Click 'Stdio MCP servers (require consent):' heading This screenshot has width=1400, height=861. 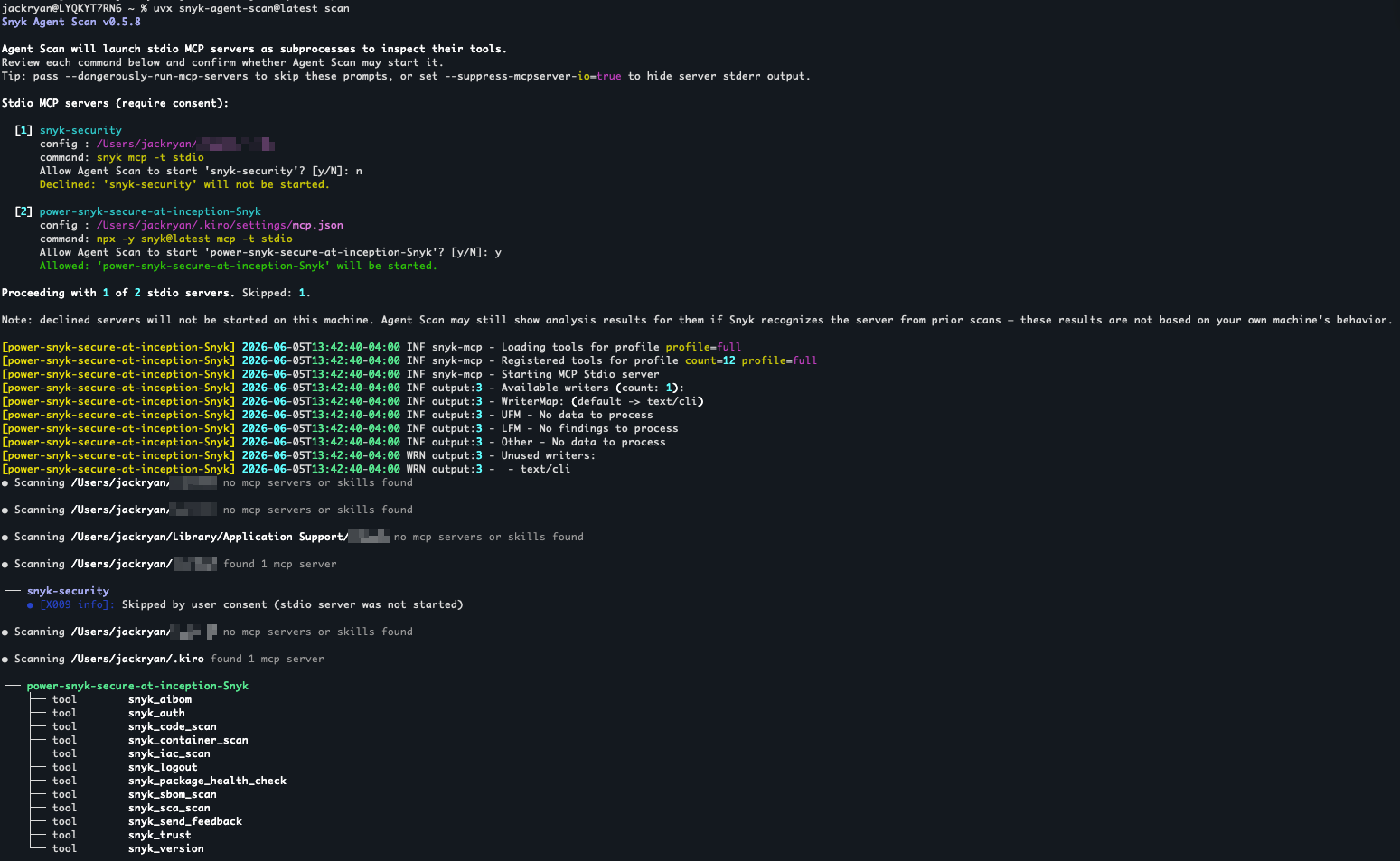(115, 103)
